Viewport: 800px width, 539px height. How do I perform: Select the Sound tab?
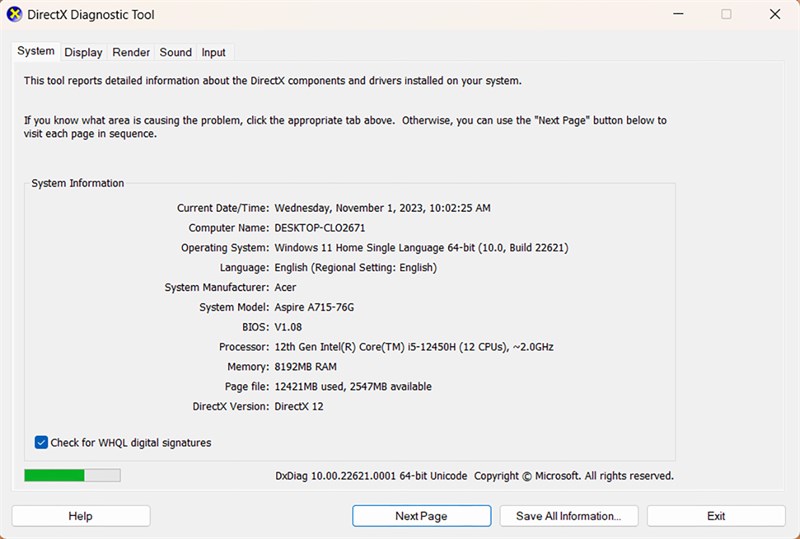(175, 52)
